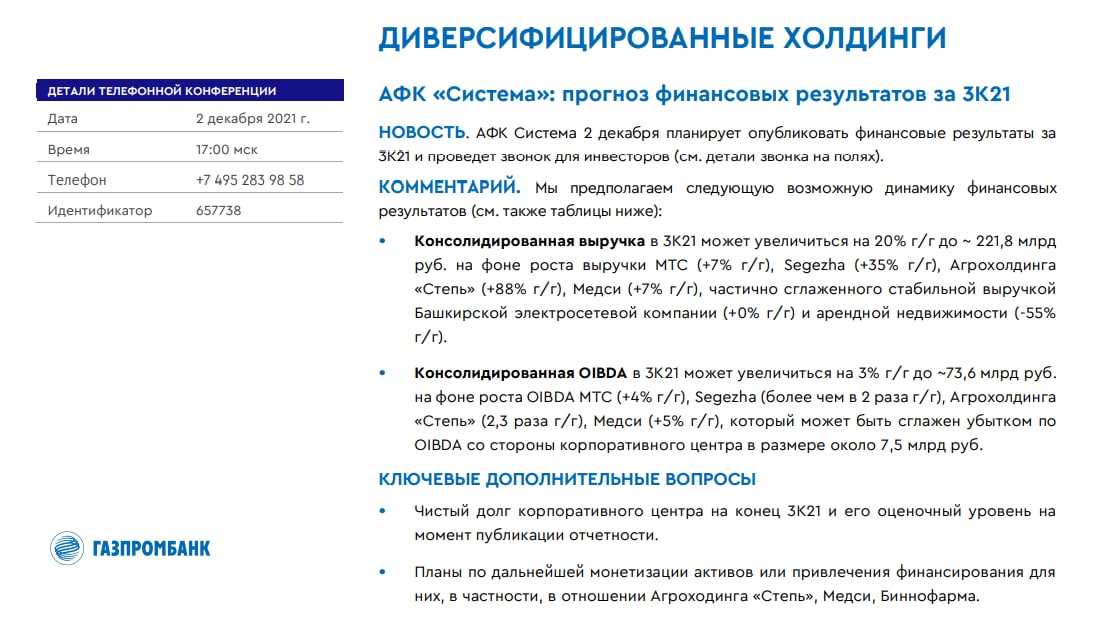The width and height of the screenshot is (1100, 618).
Task: Click the line starting Планы по дальнейшей монетизации
Action: 735,572
